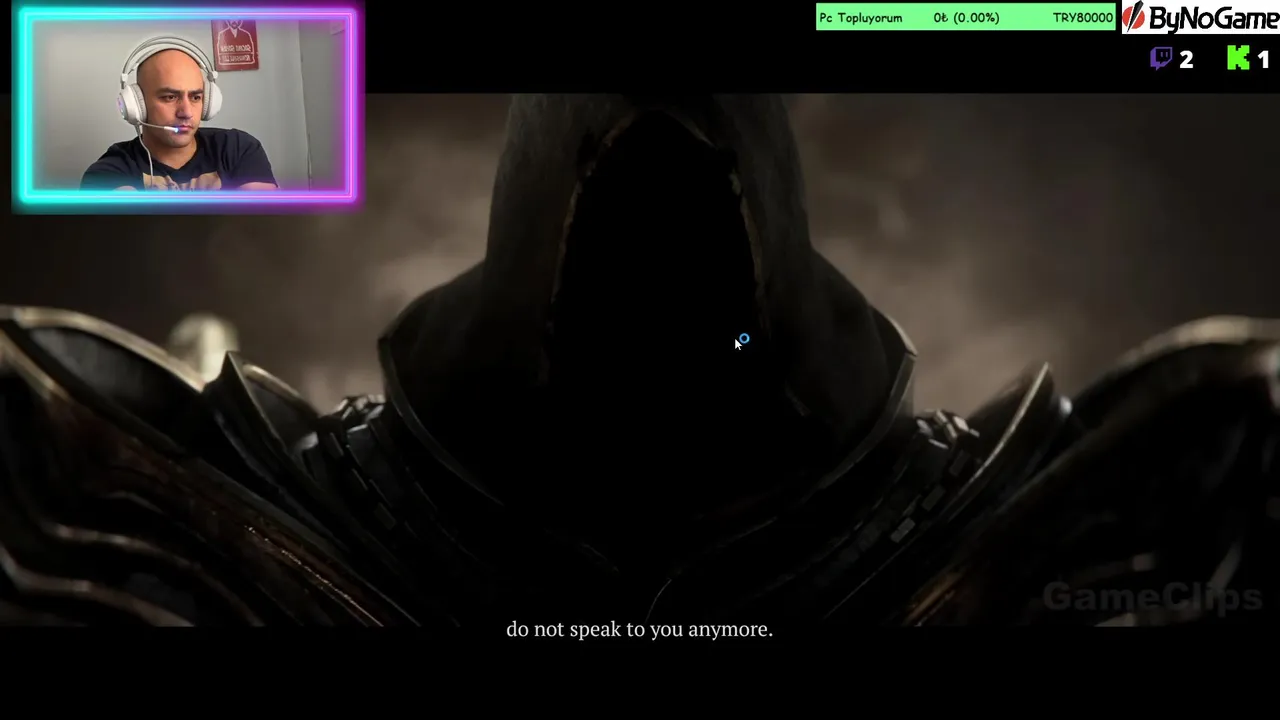This screenshot has height=720, width=1280.
Task: Click the 'TRY80000' goal amount text
Action: (1082, 18)
